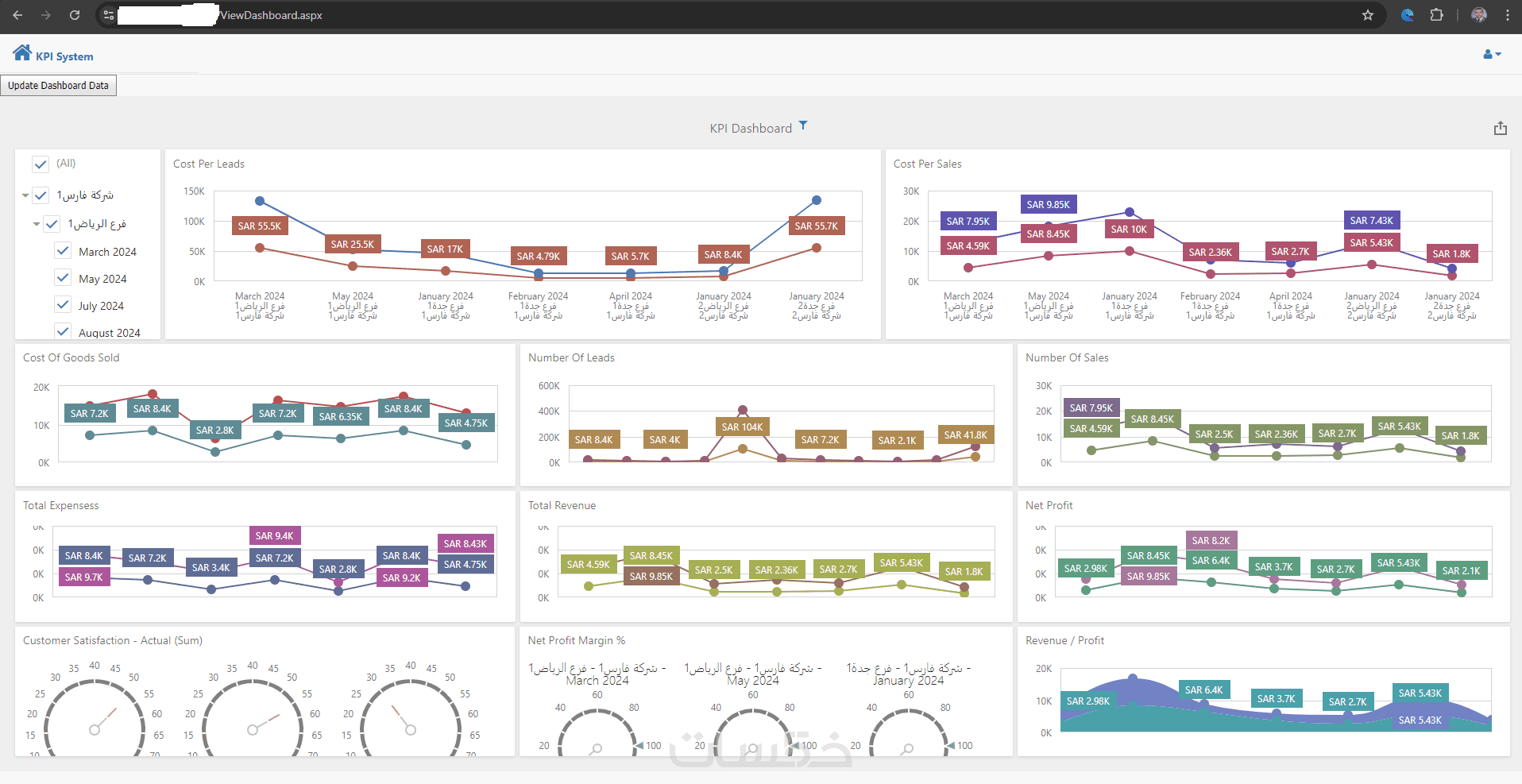Click the filter icon beside KPI Dashboard

(803, 126)
